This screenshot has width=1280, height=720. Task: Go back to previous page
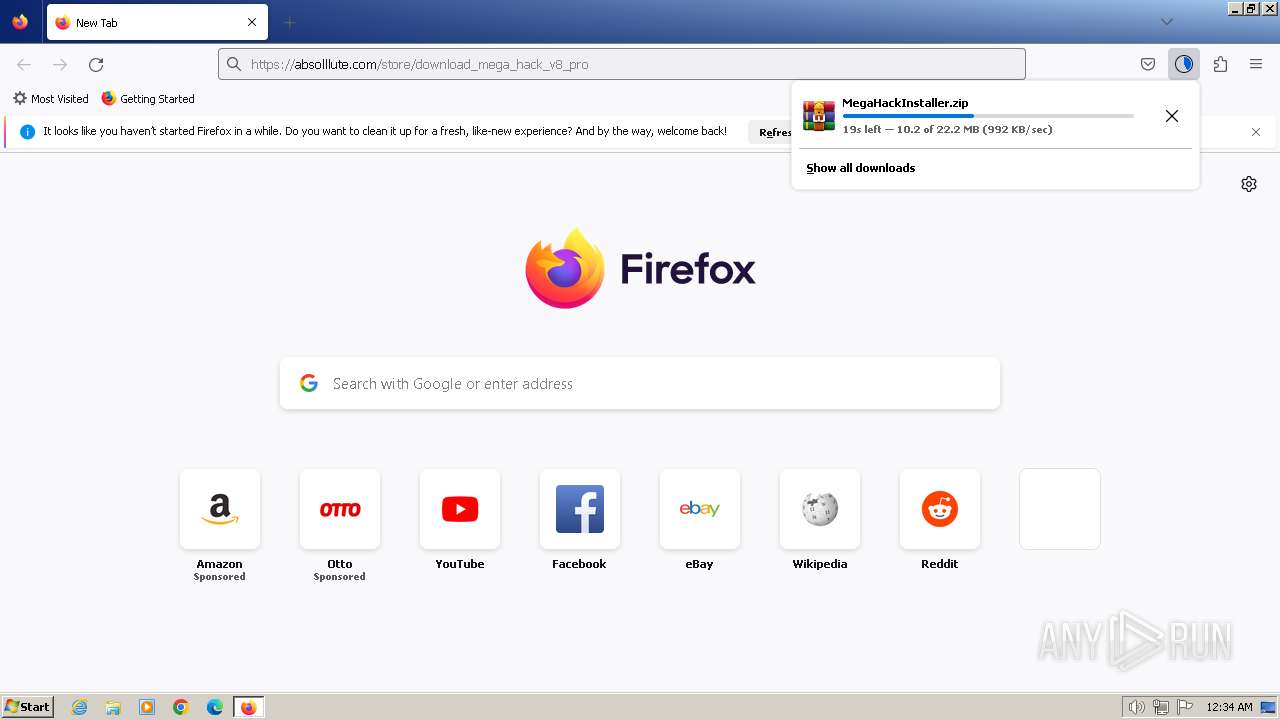(x=24, y=64)
